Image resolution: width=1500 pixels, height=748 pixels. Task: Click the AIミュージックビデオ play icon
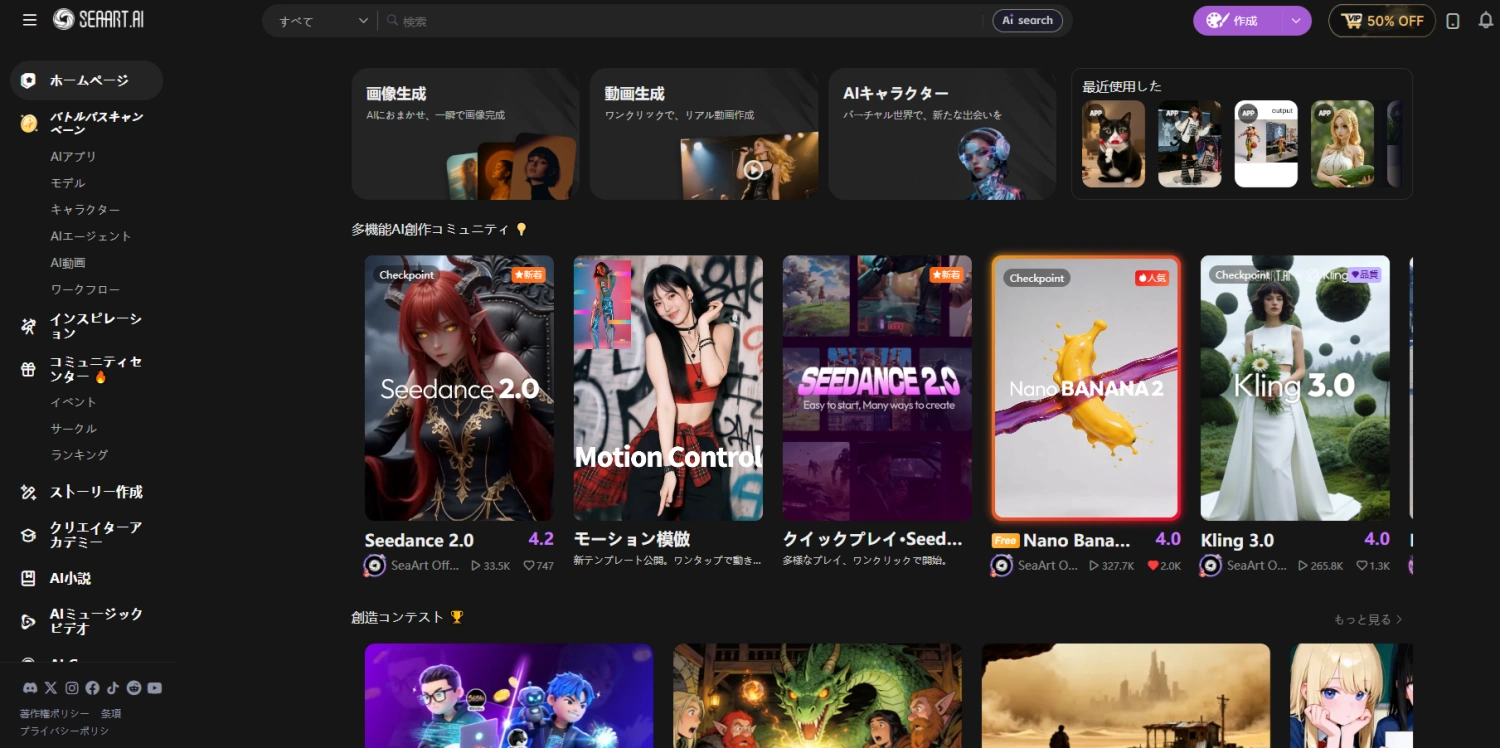coord(29,621)
